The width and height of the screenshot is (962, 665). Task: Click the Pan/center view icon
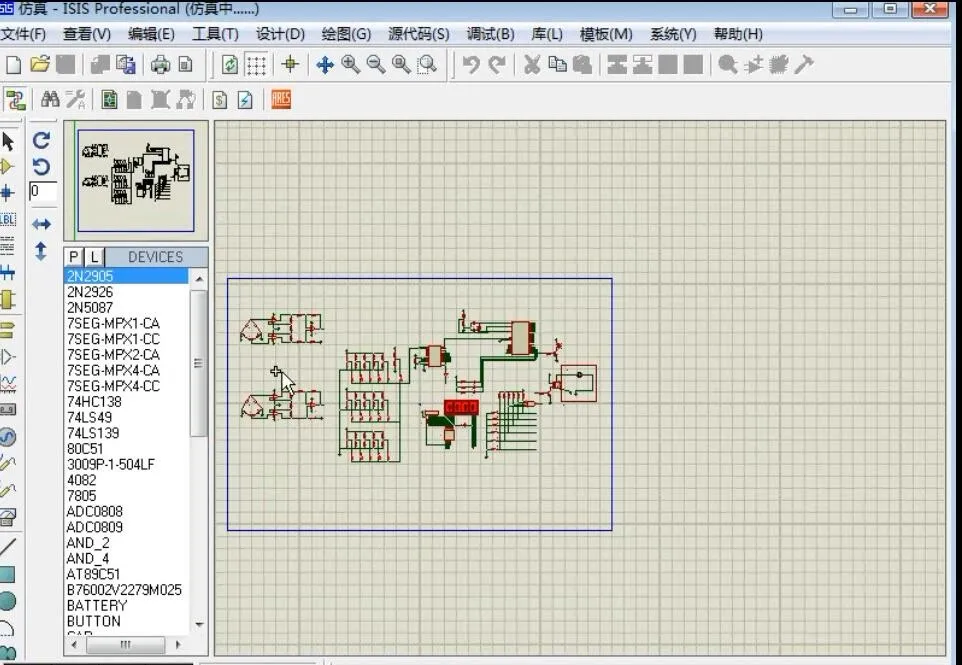[x=325, y=64]
